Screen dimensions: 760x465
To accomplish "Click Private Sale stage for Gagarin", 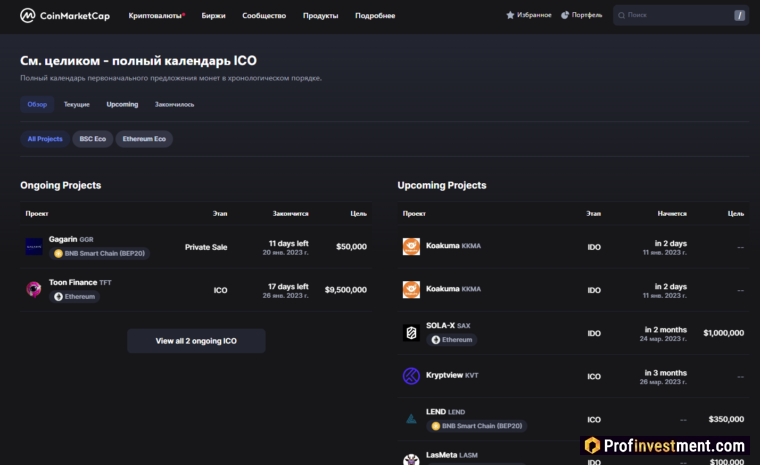I will [206, 247].
